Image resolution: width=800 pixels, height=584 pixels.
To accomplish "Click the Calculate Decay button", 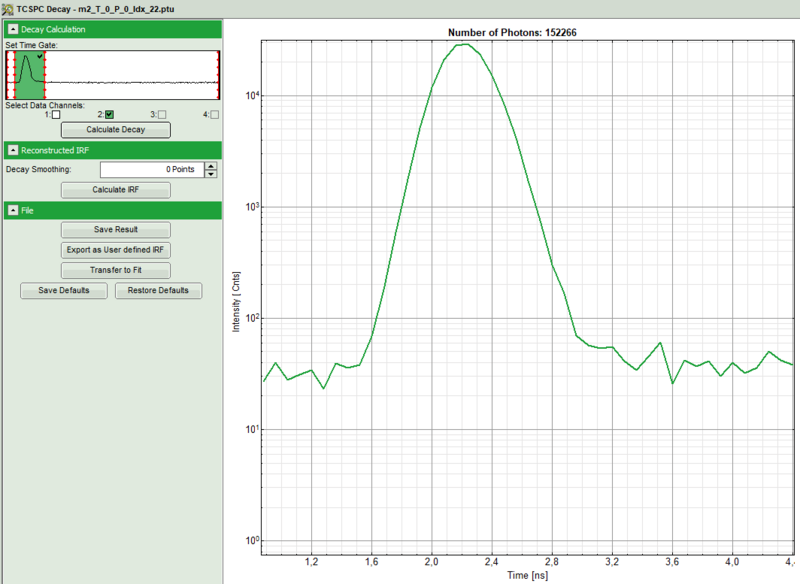I will pyautogui.click(x=116, y=130).
